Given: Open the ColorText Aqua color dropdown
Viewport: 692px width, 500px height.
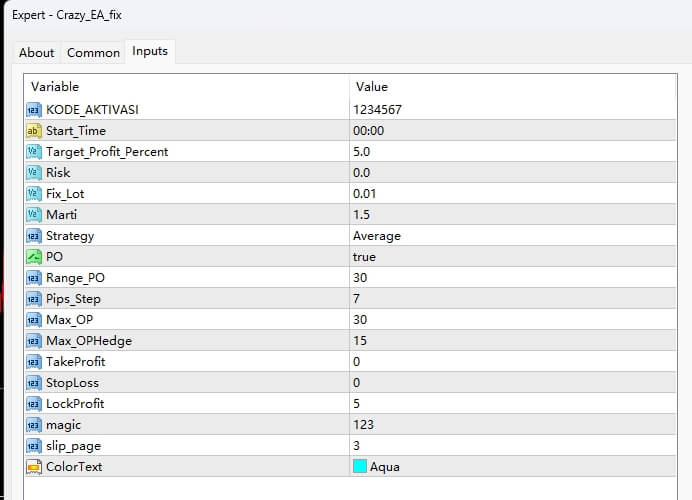Looking at the screenshot, I should [x=385, y=466].
